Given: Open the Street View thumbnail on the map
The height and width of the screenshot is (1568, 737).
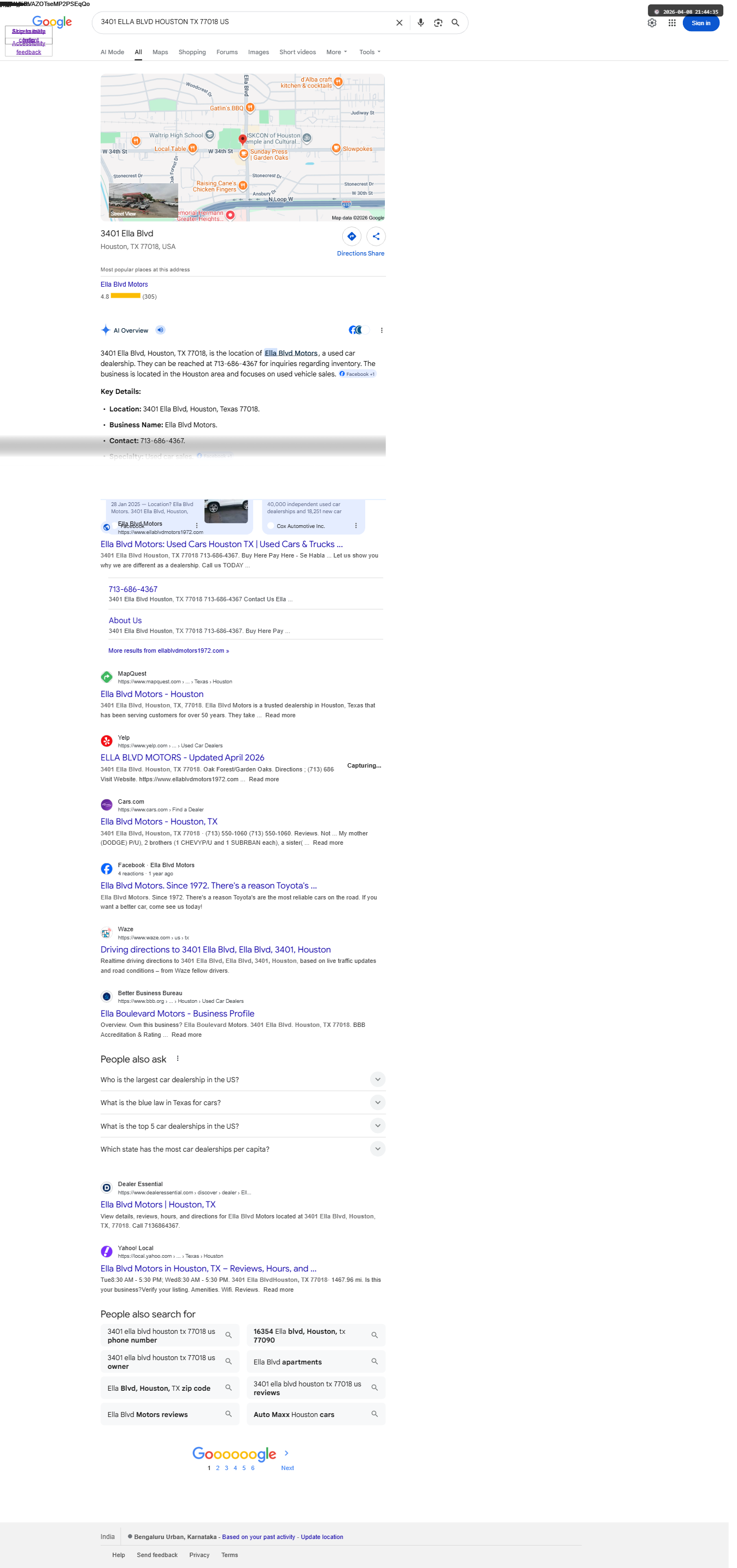Looking at the screenshot, I should tap(143, 200).
